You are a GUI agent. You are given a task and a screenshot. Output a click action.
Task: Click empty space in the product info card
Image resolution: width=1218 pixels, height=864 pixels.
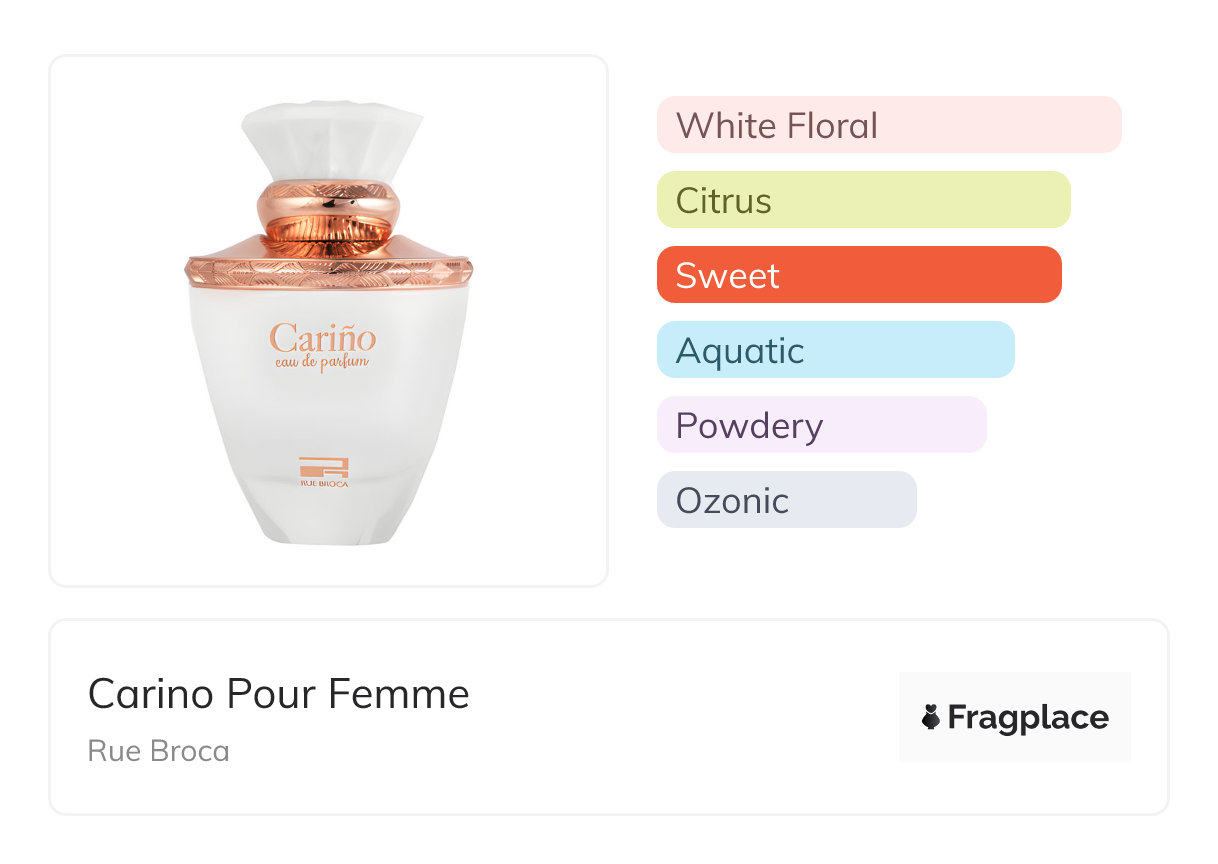pos(680,720)
